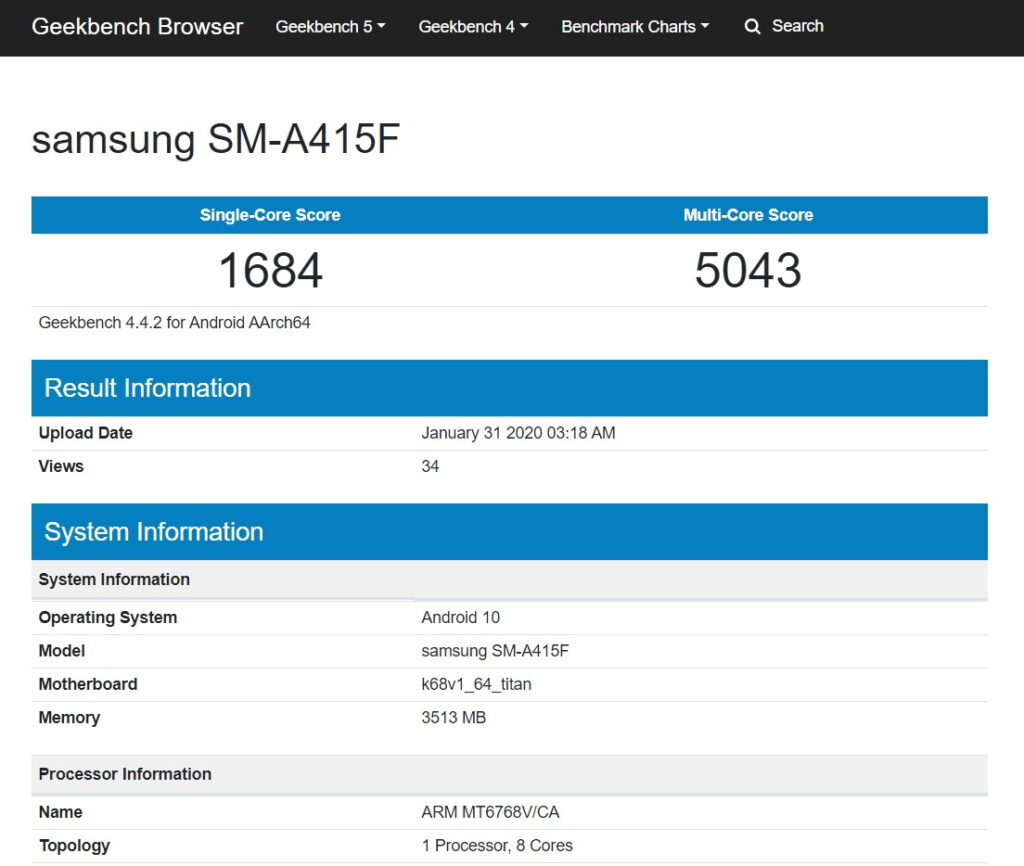Select the memory value 3513 MB

453,718
